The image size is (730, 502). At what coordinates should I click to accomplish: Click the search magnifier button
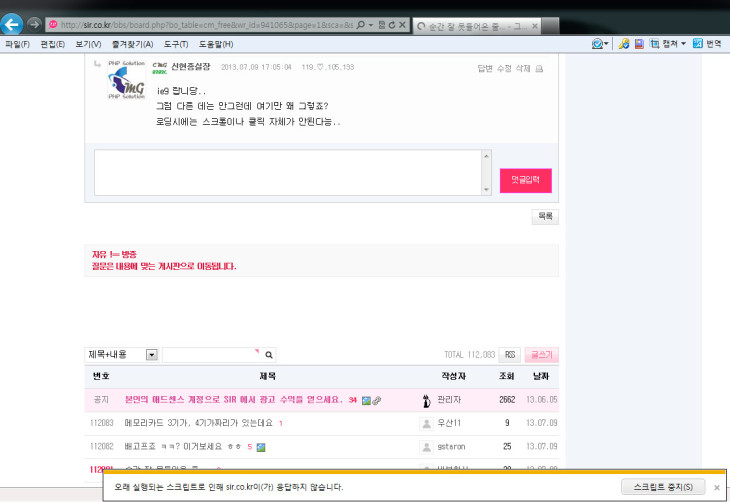(x=269, y=355)
